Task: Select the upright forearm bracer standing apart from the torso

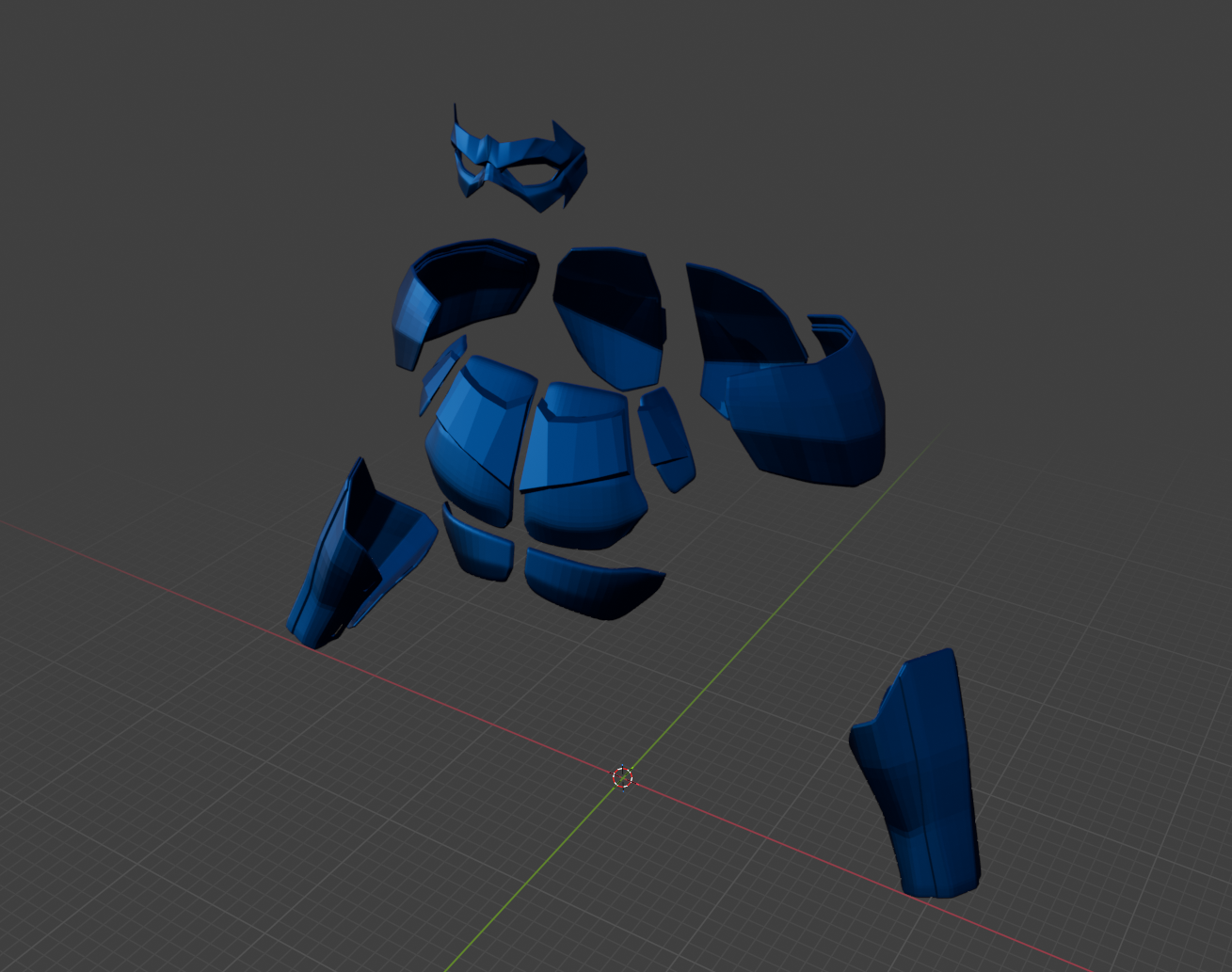Action: click(x=916, y=773)
